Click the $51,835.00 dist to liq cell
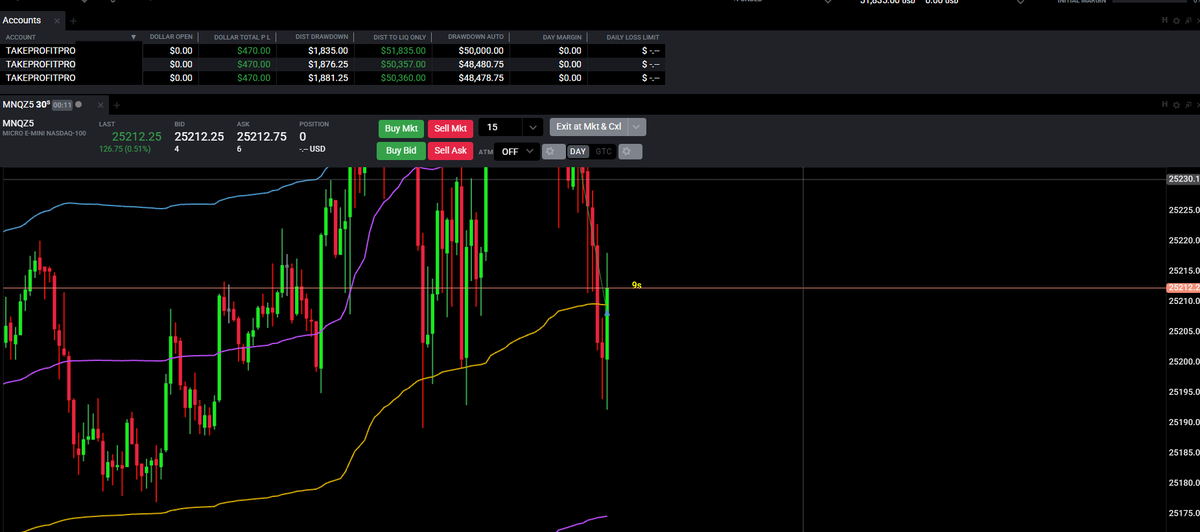 point(403,50)
